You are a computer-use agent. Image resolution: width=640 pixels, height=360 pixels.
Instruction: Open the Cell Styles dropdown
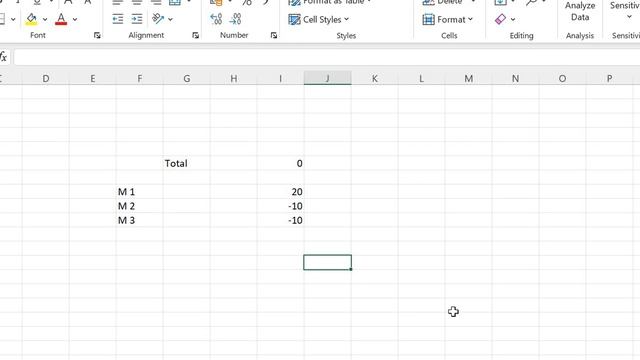click(x=318, y=19)
